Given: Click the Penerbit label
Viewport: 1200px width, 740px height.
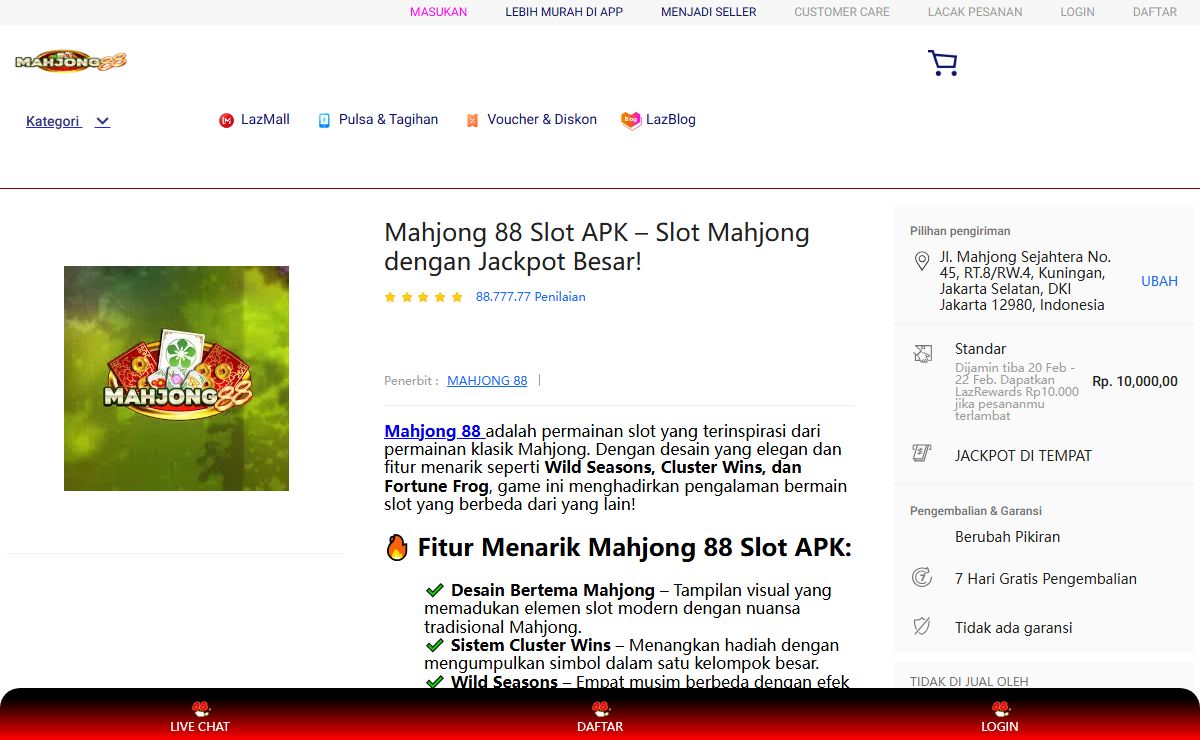Looking at the screenshot, I should 411,381.
